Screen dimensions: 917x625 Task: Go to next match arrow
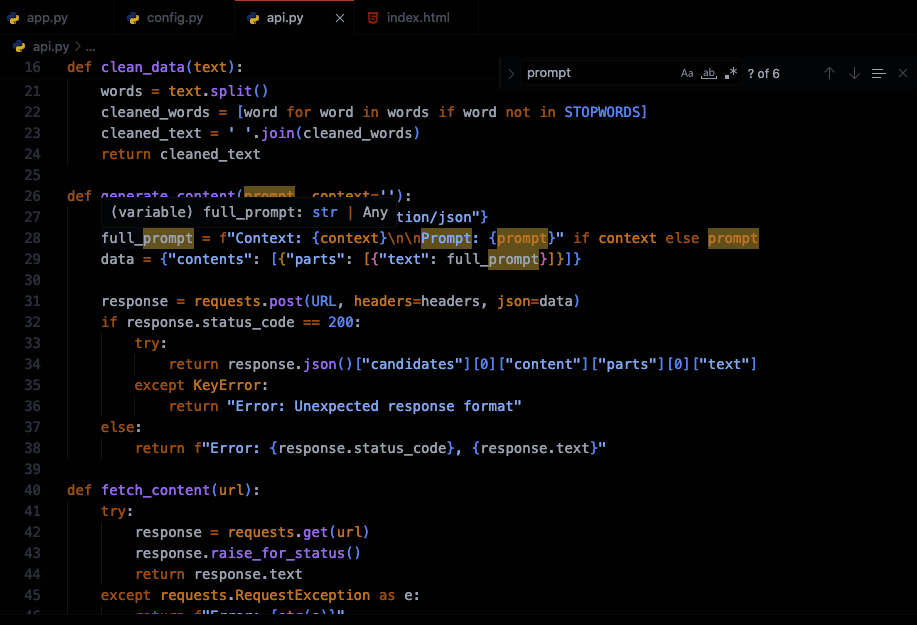pyautogui.click(x=854, y=73)
